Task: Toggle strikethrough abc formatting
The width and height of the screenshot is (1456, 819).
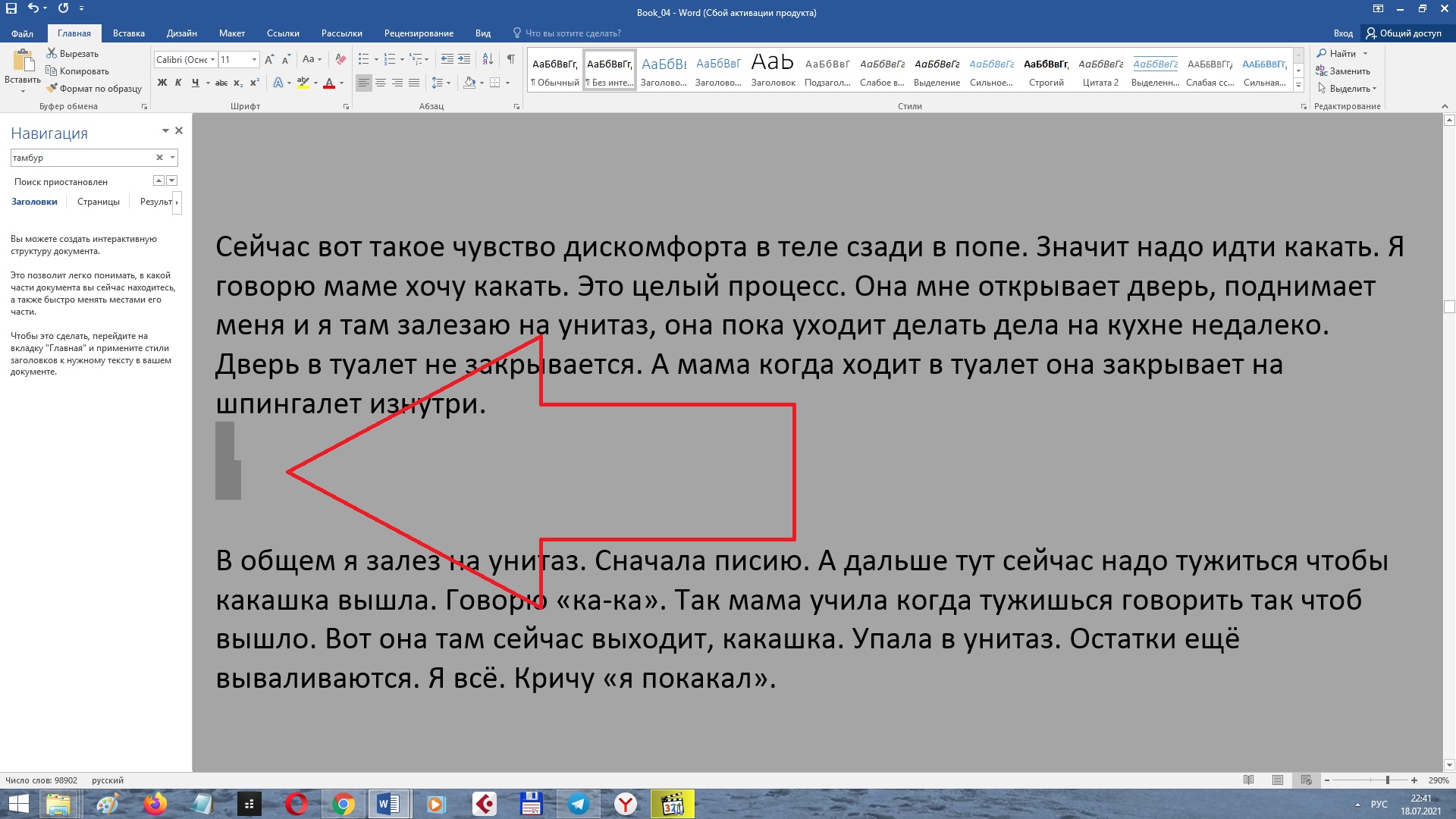Action: pyautogui.click(x=221, y=83)
